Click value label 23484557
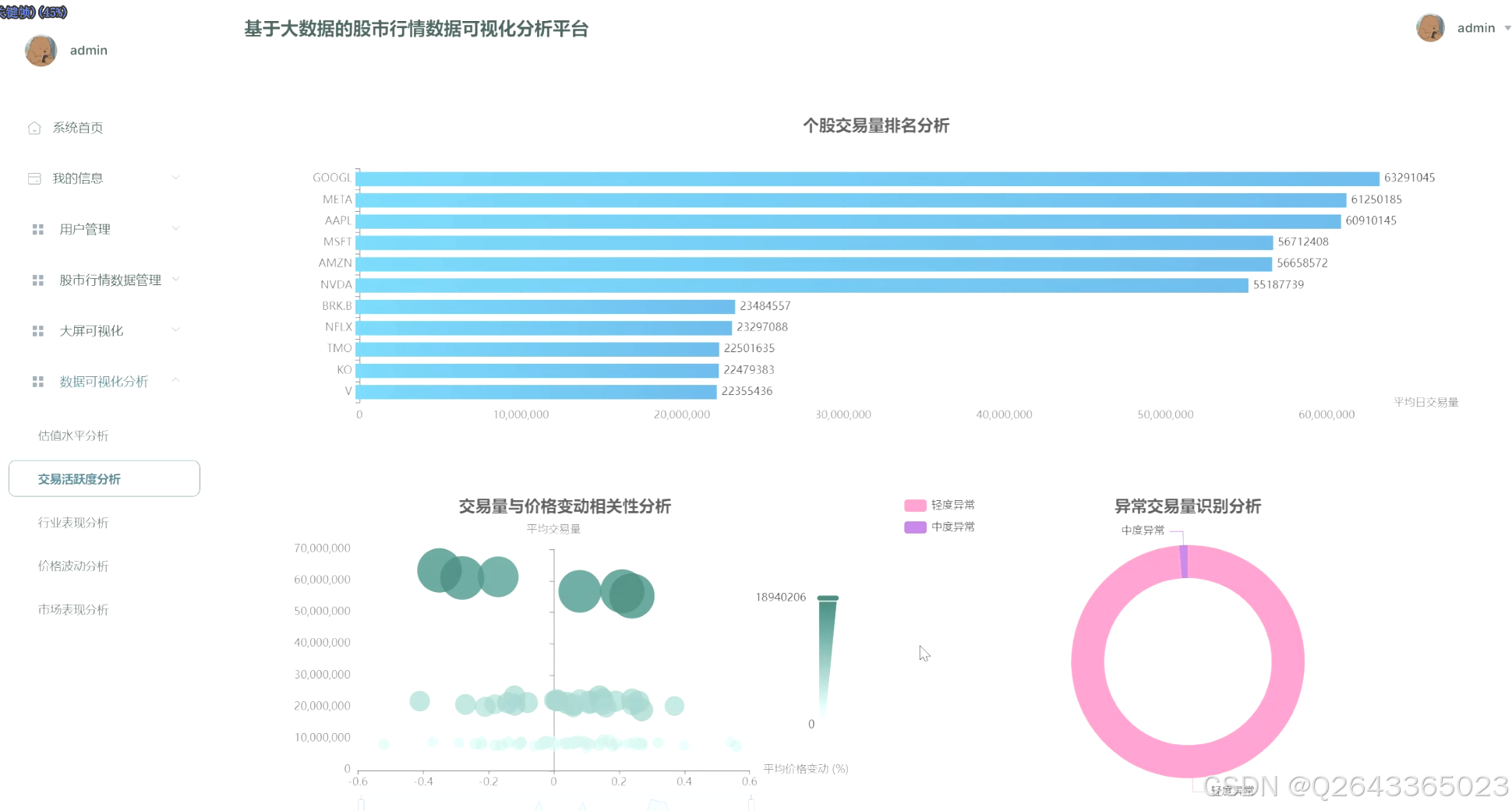 [x=765, y=306]
